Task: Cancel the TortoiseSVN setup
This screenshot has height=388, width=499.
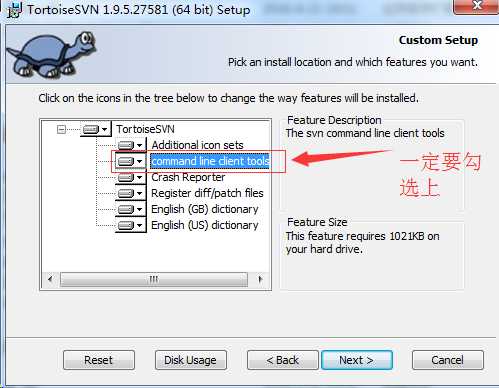Action: pyautogui.click(x=448, y=360)
